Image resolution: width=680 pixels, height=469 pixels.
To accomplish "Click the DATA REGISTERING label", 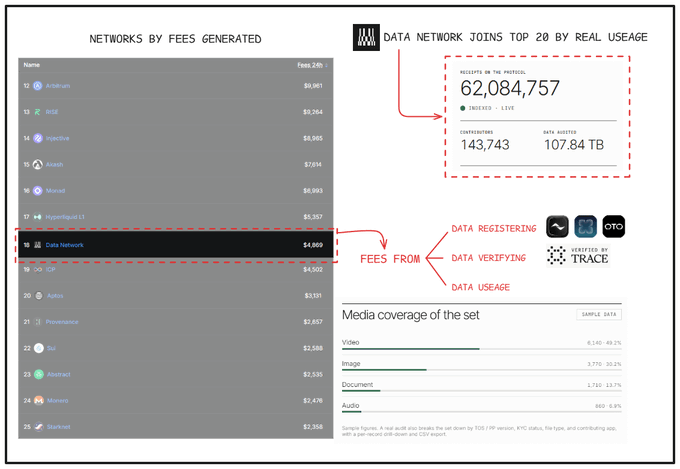I will [x=494, y=229].
